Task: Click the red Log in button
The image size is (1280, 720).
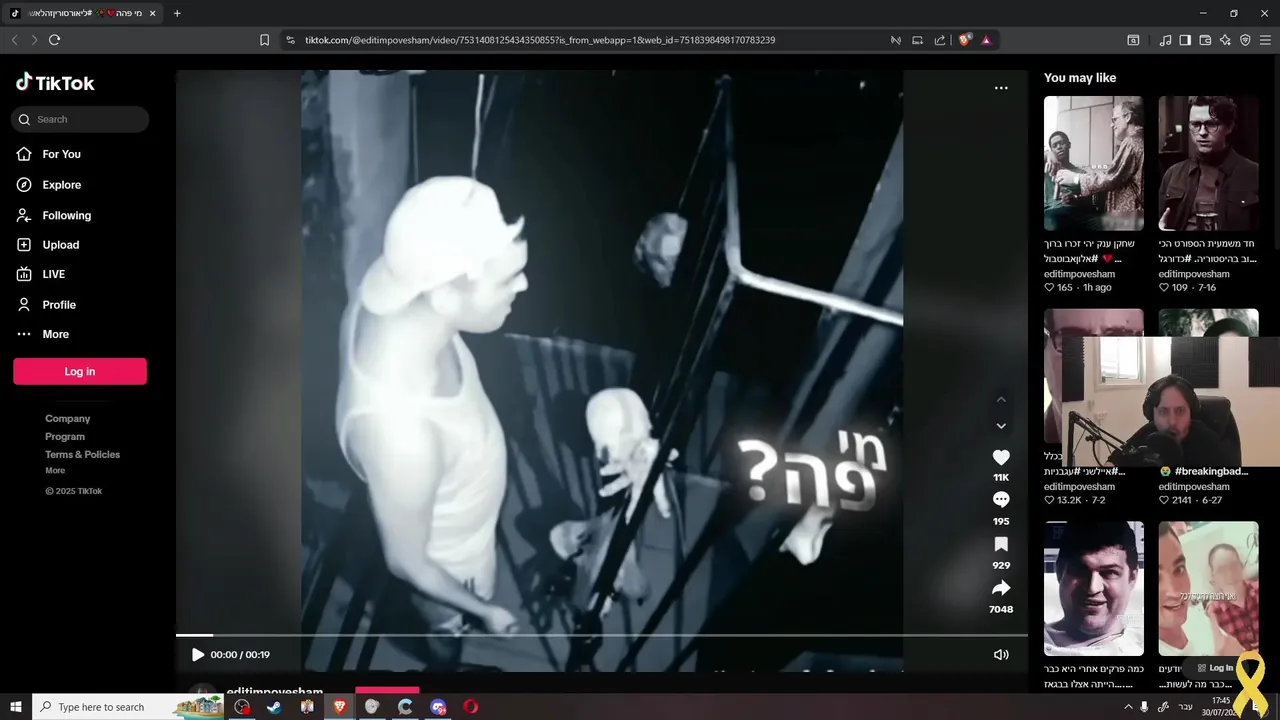Action: (80, 371)
